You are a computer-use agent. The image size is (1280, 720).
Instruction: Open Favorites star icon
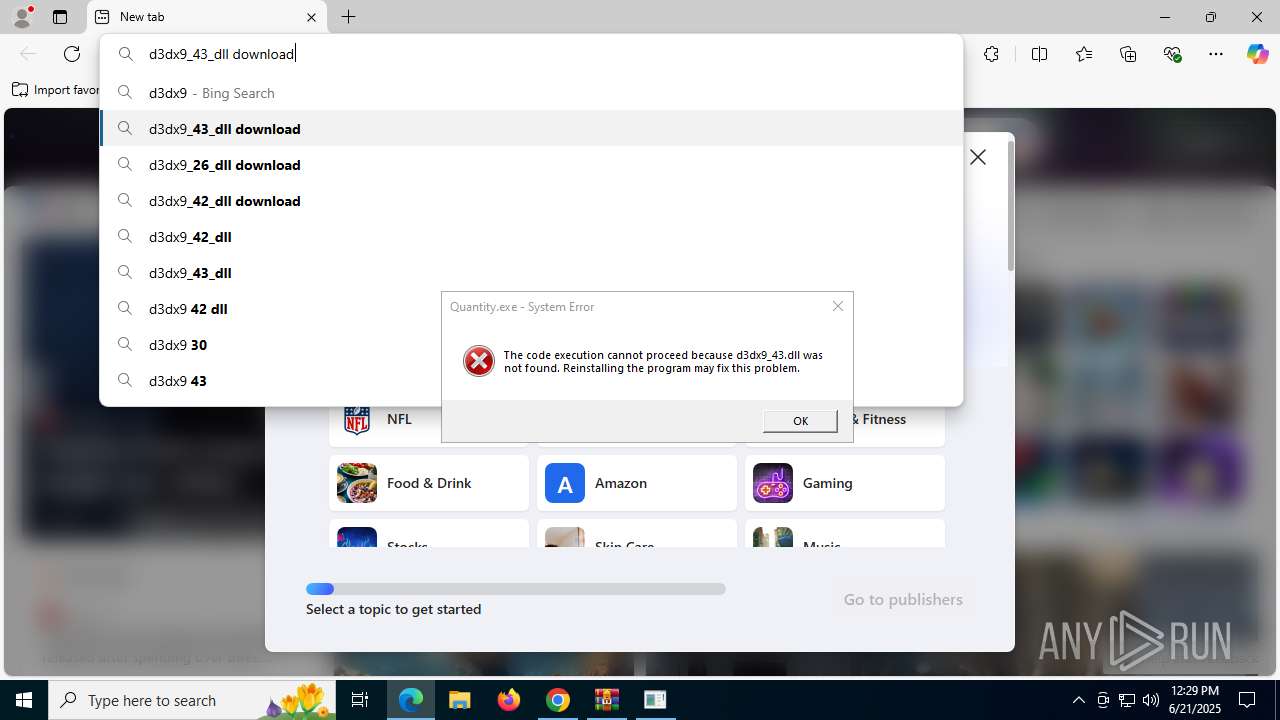1084,54
